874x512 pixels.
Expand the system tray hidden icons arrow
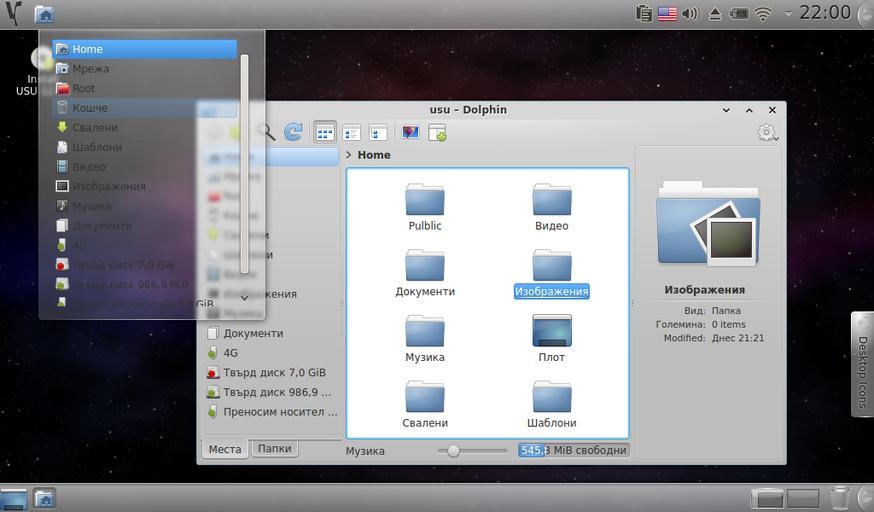point(789,13)
